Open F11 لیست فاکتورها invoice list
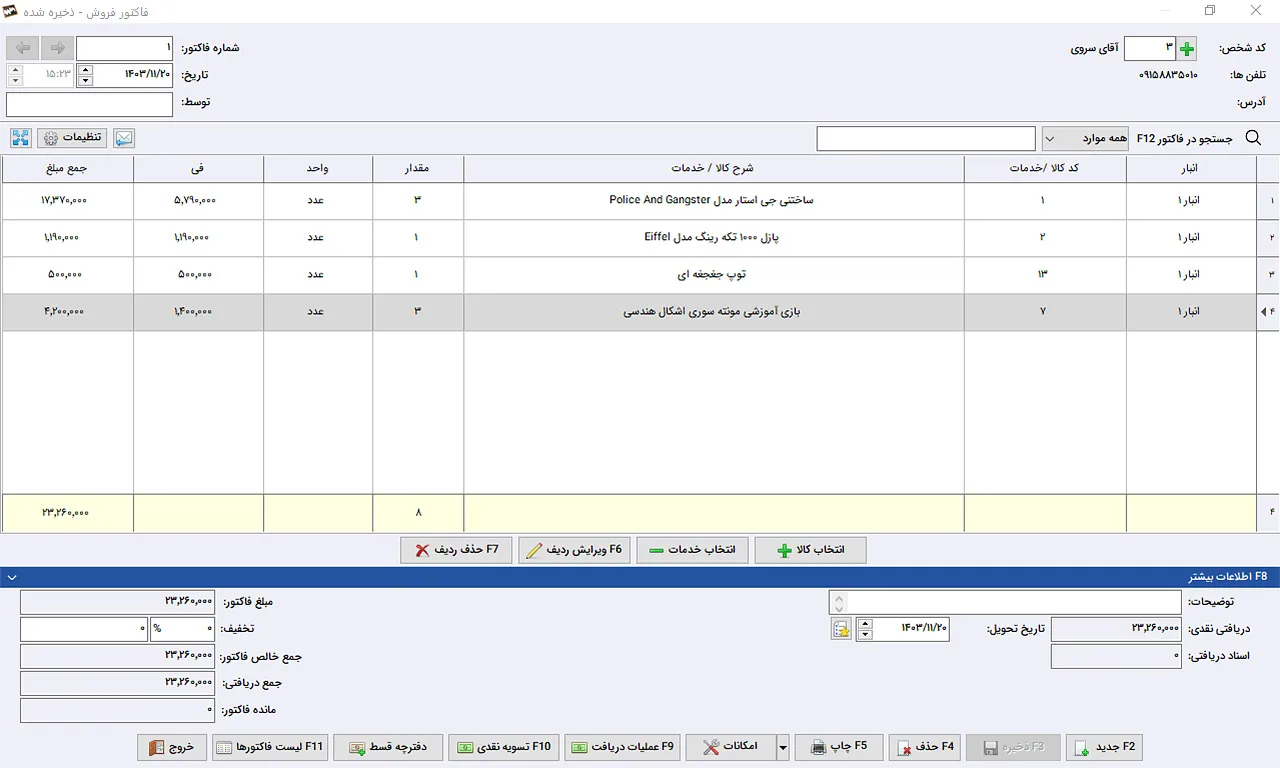The width and height of the screenshot is (1280, 768). 270,747
